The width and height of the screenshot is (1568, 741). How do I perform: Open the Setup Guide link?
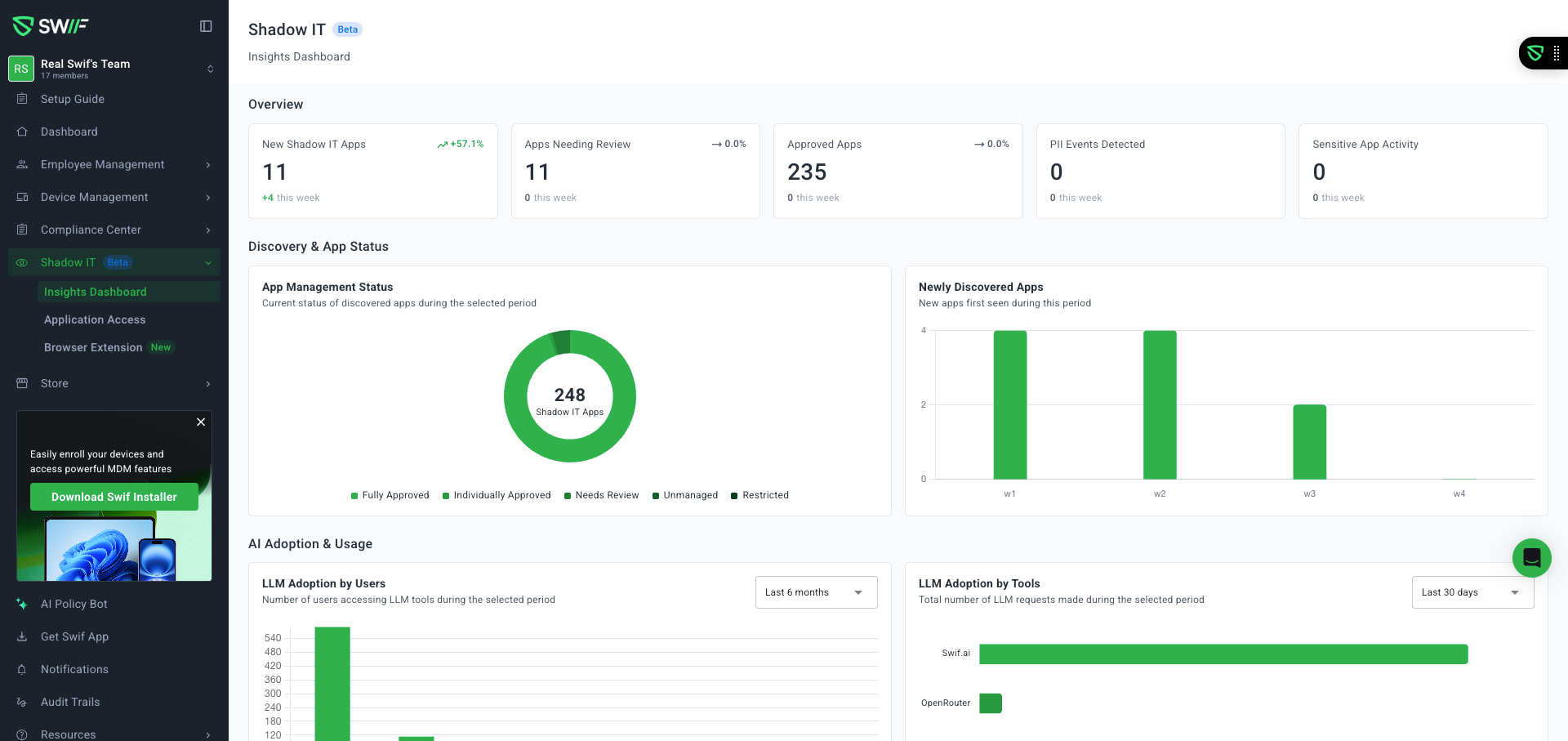coord(73,99)
